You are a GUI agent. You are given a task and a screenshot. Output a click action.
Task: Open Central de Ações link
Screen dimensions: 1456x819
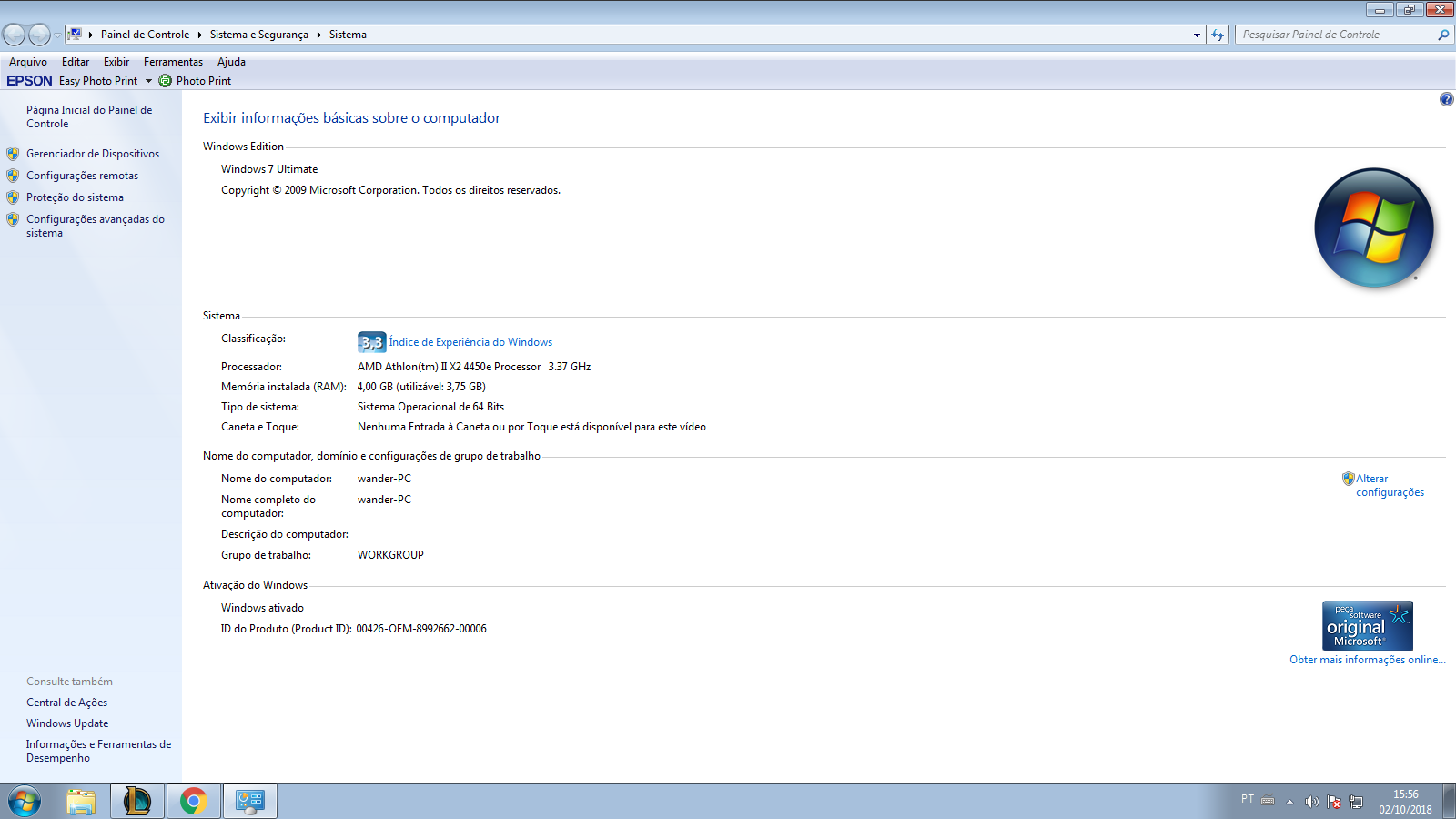click(x=66, y=703)
